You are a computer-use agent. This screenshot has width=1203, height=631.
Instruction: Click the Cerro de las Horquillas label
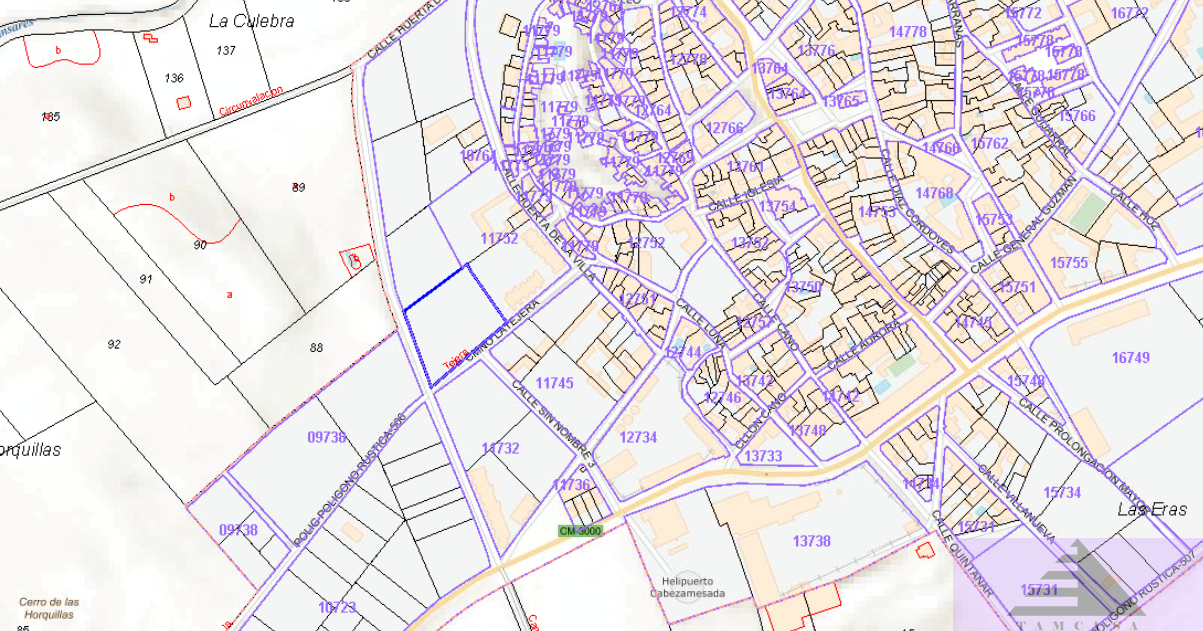pos(49,608)
